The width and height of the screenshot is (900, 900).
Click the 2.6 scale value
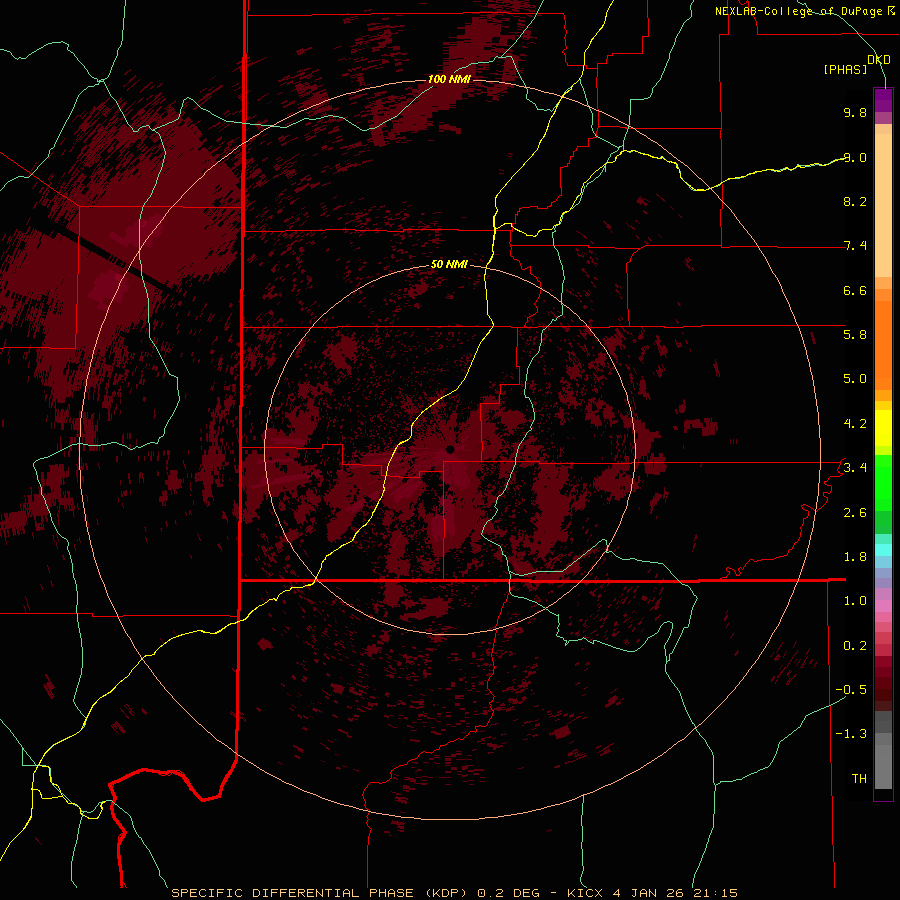(x=855, y=513)
